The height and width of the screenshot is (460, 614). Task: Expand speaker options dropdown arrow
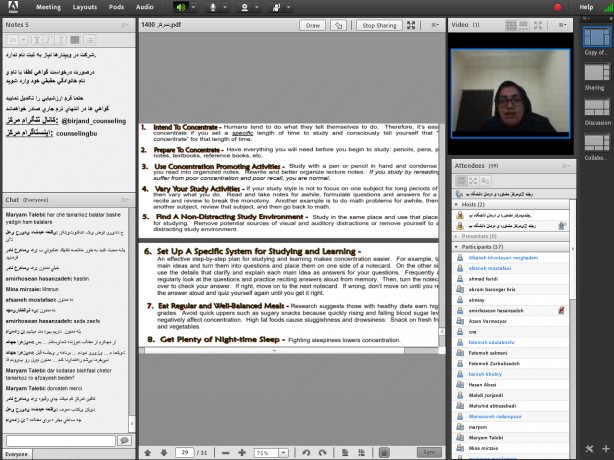(193, 7)
